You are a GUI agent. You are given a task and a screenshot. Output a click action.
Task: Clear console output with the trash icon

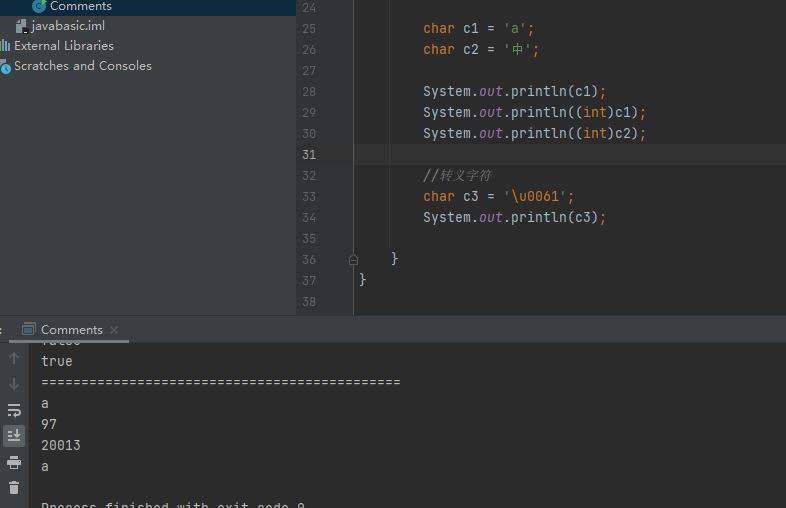(x=14, y=488)
